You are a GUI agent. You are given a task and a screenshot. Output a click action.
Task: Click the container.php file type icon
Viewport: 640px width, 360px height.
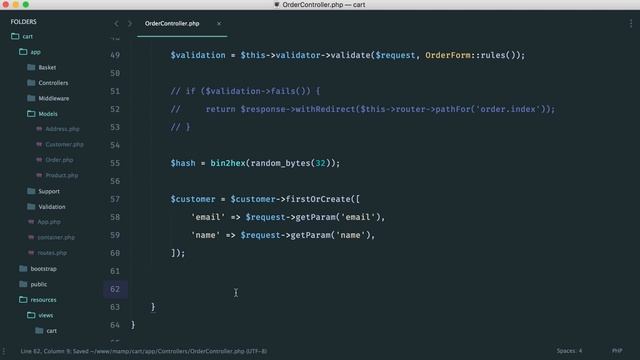click(31, 238)
